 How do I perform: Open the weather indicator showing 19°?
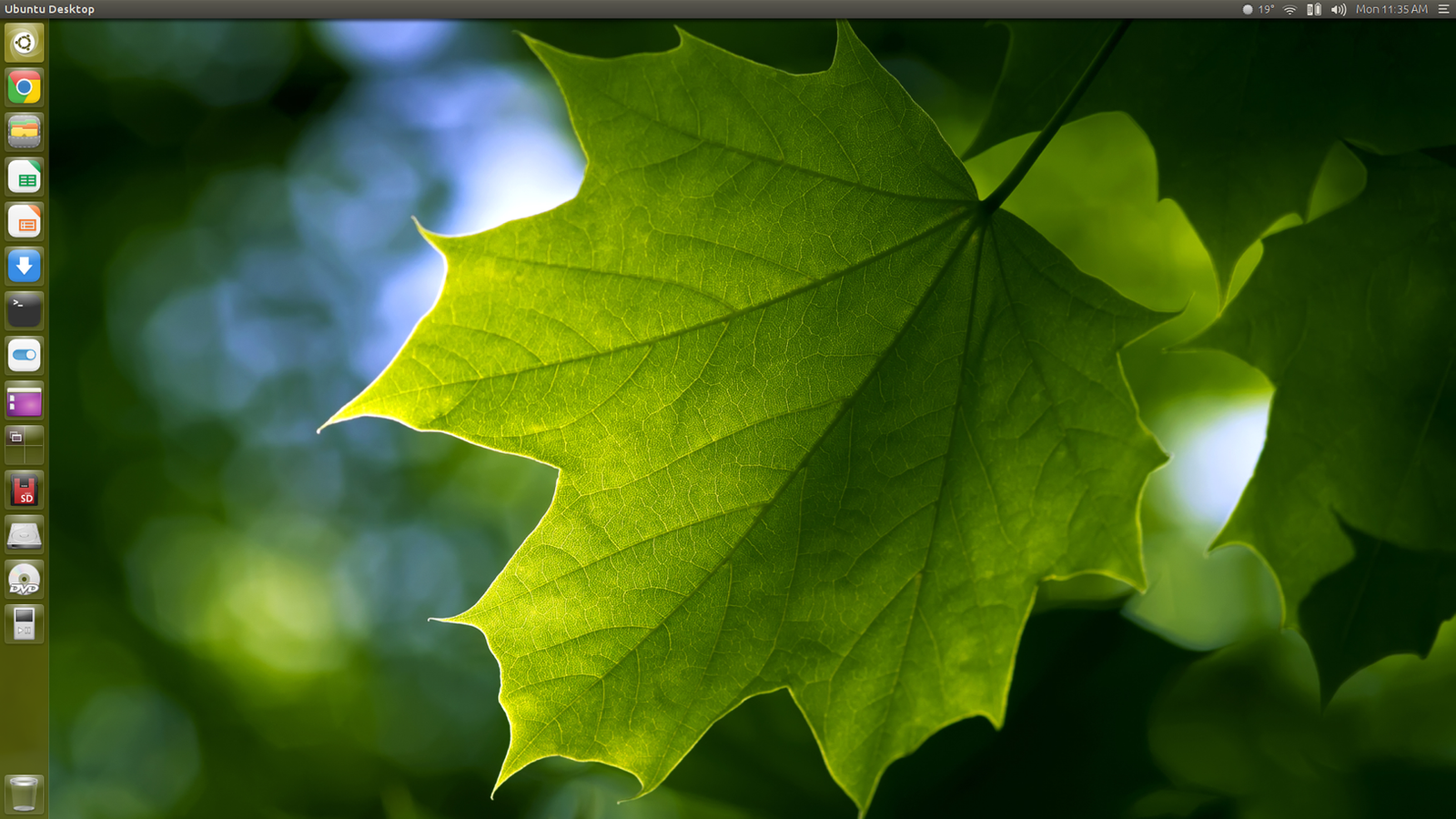tap(1259, 9)
